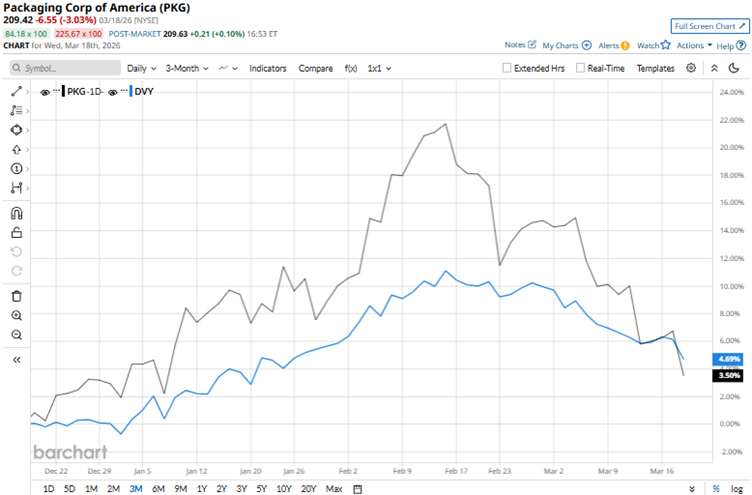Viewport: 752px width, 495px height.
Task: Click the 4.69% DVY price label
Action: [728, 359]
